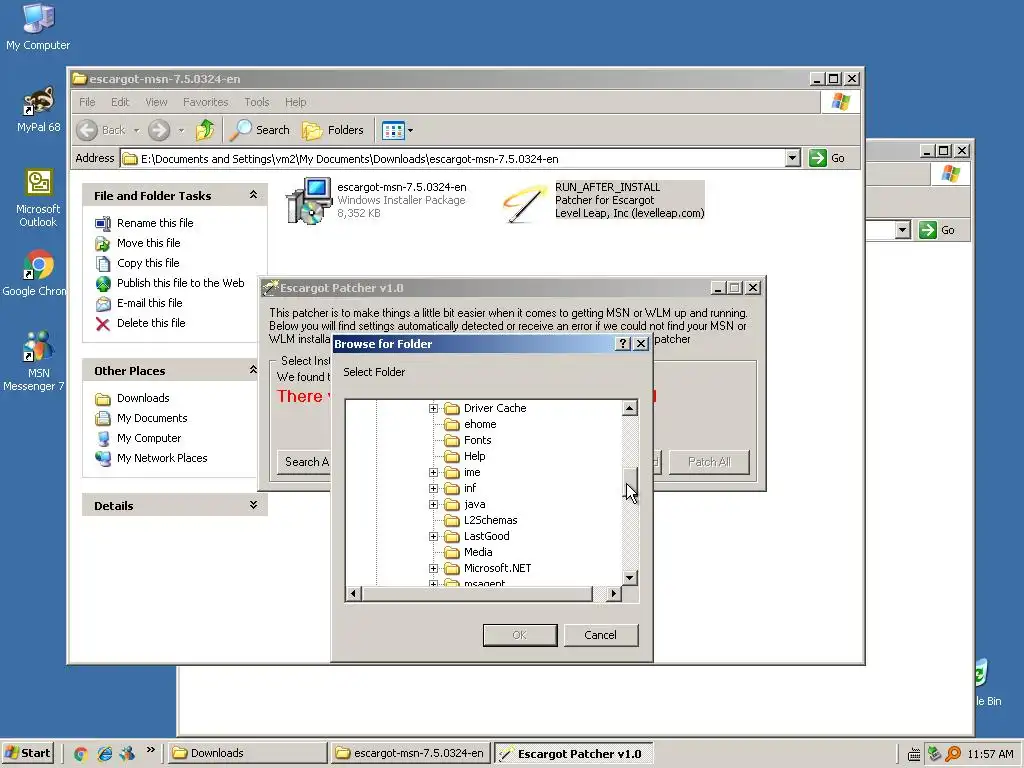Select the Media folder

pos(477,552)
